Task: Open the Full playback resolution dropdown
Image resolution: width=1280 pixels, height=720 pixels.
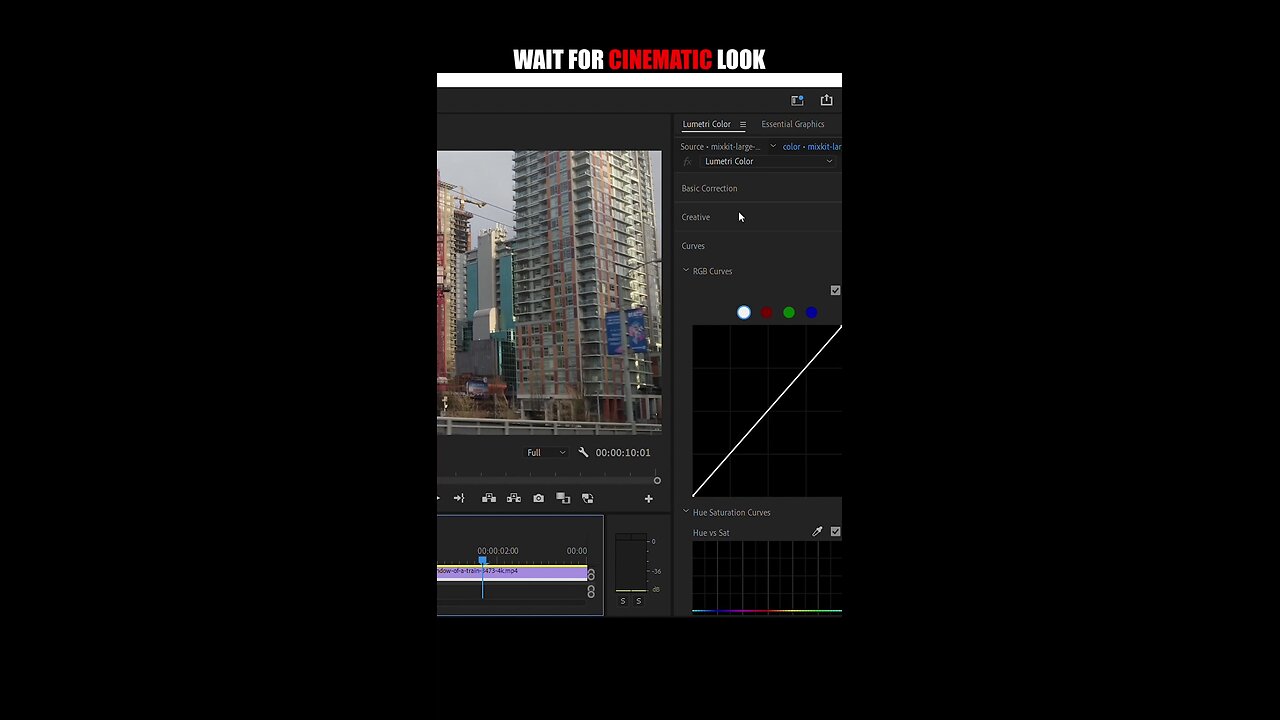Action: coord(546,452)
